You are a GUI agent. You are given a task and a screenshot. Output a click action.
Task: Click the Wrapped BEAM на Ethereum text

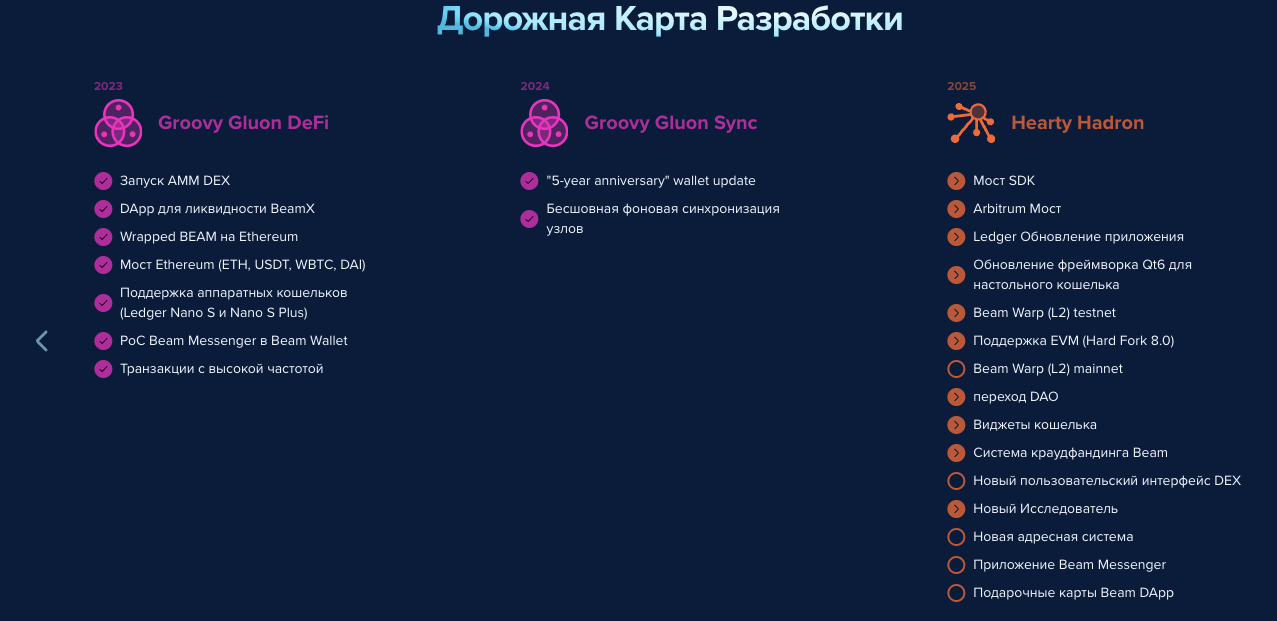tap(209, 237)
